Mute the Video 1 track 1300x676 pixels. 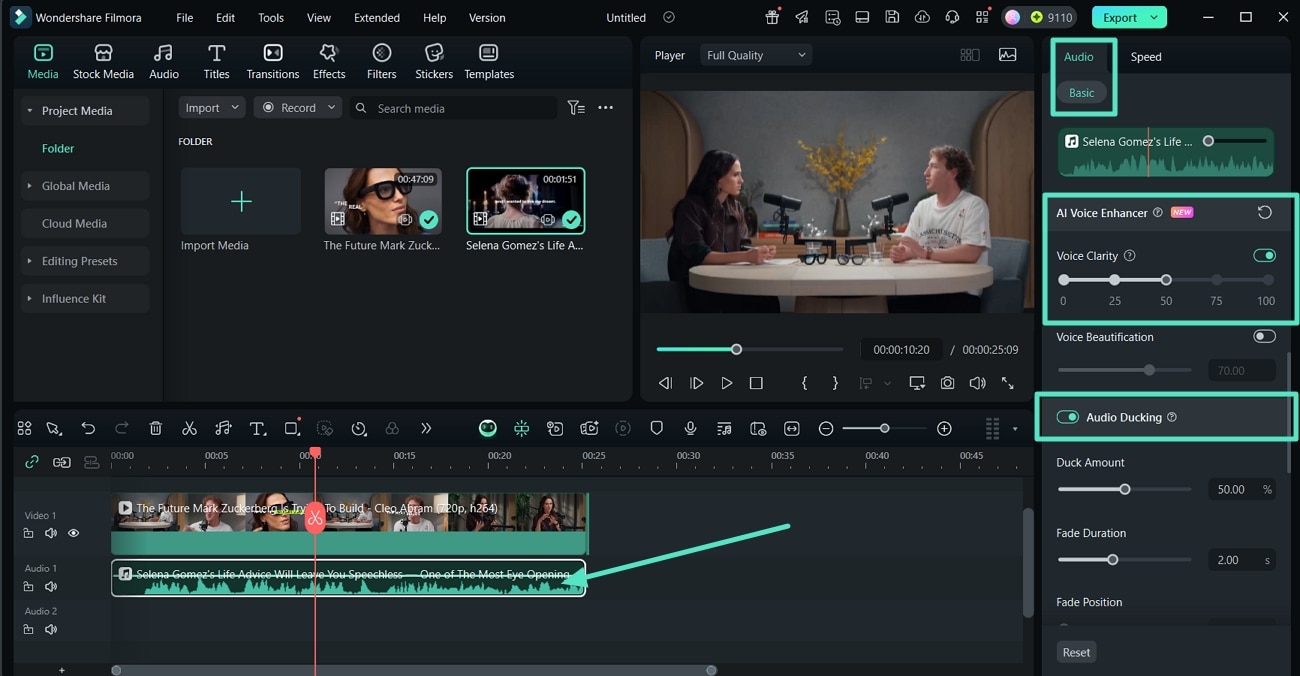pos(51,533)
